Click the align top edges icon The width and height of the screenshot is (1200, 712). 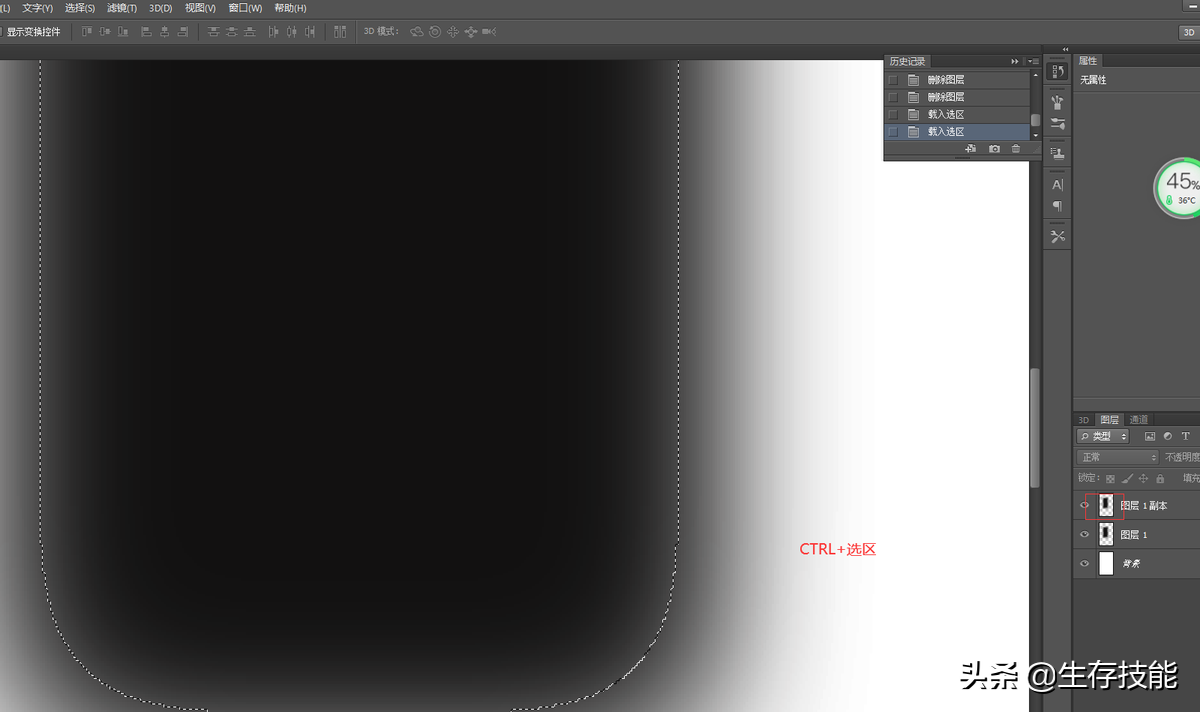[86, 32]
